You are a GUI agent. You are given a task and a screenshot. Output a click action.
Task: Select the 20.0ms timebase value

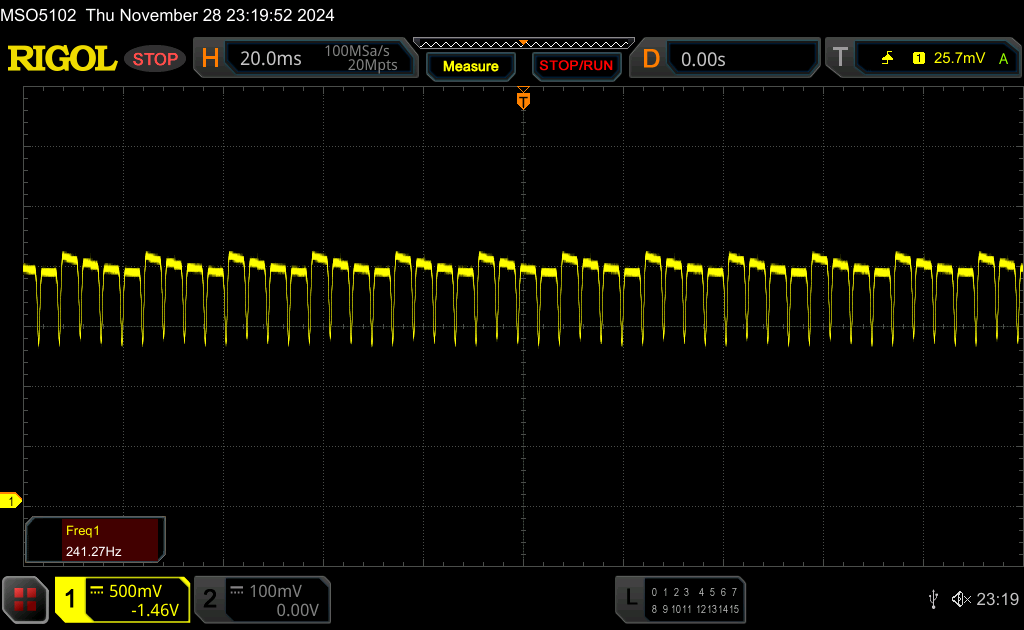270,59
